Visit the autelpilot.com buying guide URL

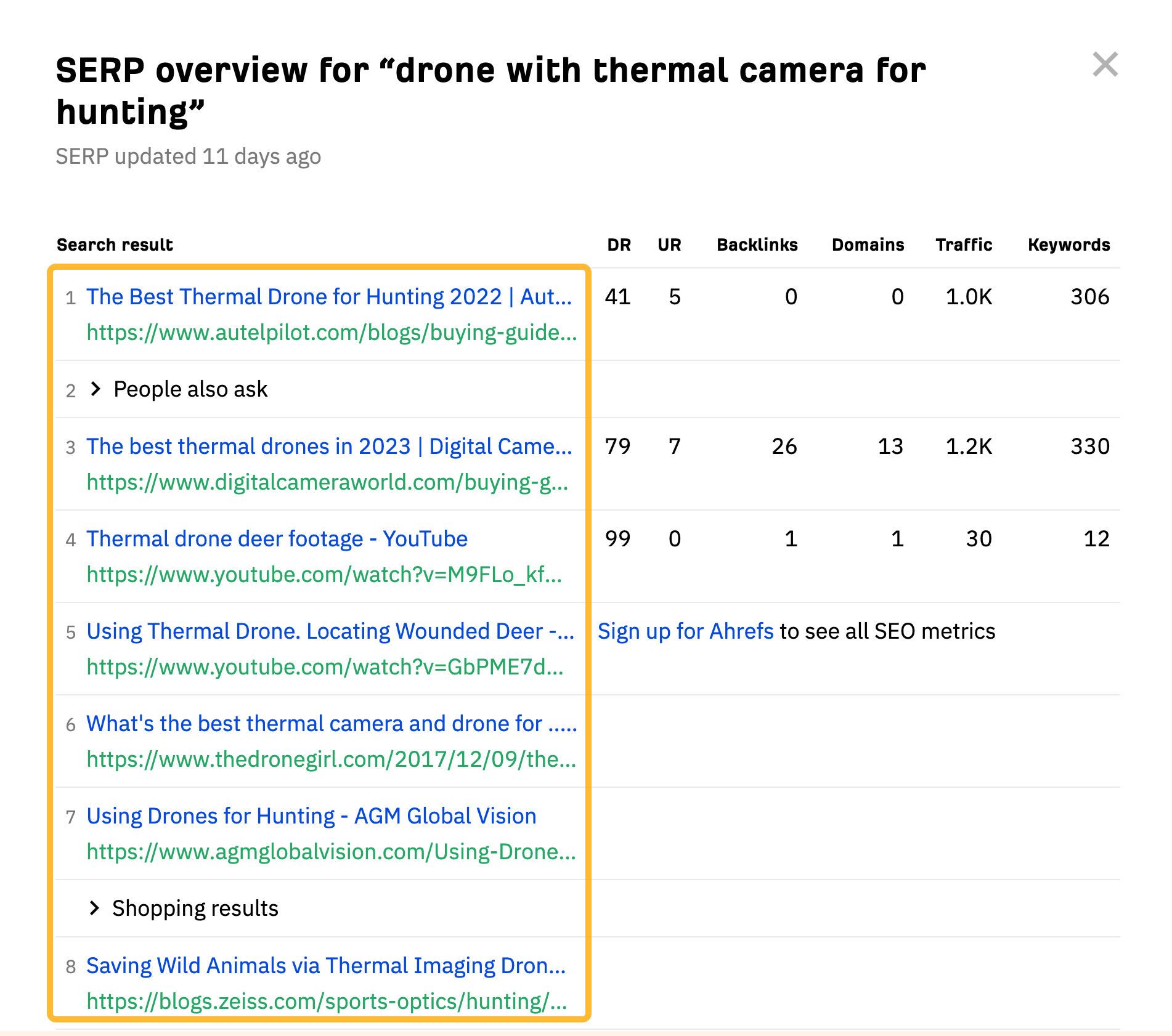pos(332,333)
